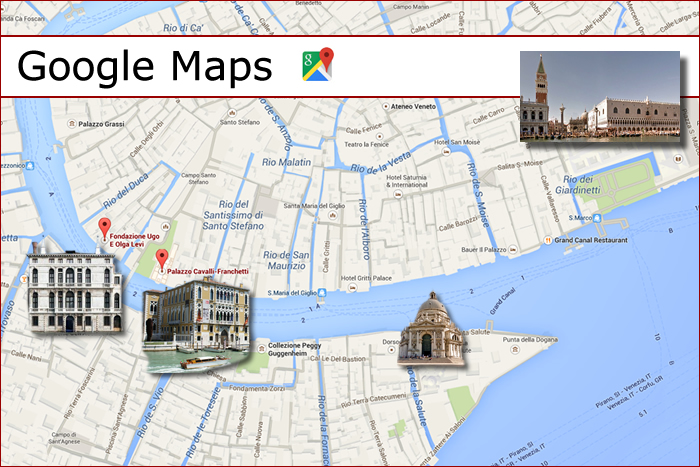Click the Campo di Sant'Agnese label
700x467 pixels.
(x=64, y=438)
